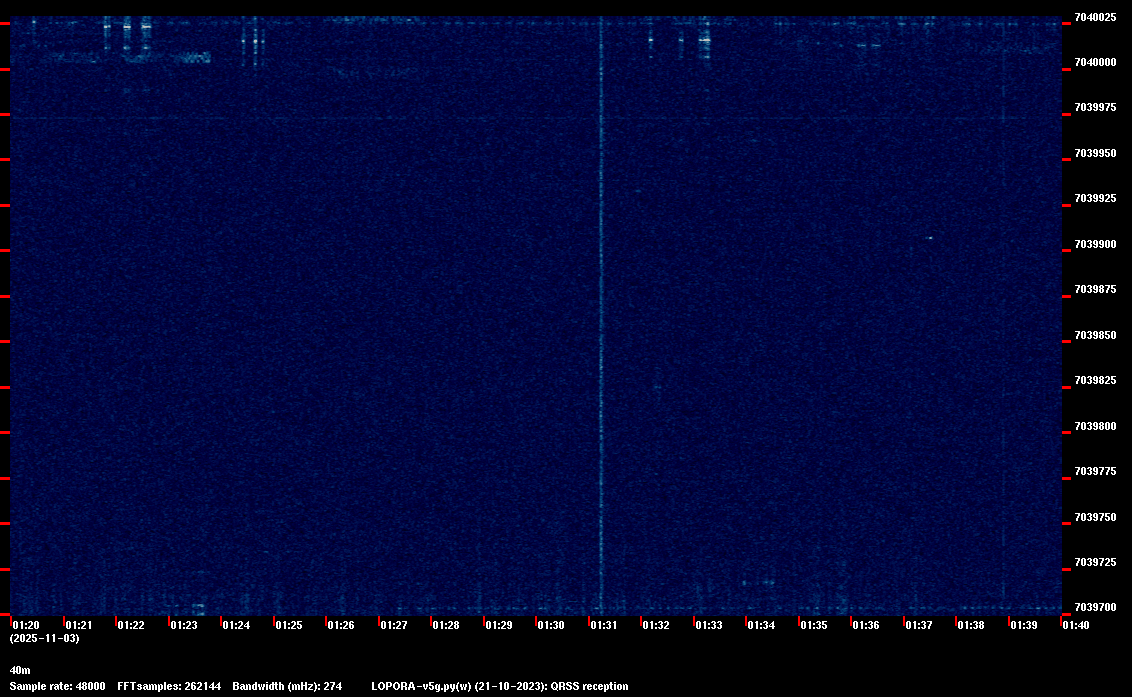Click the 01:35 time label

pyautogui.click(x=814, y=625)
